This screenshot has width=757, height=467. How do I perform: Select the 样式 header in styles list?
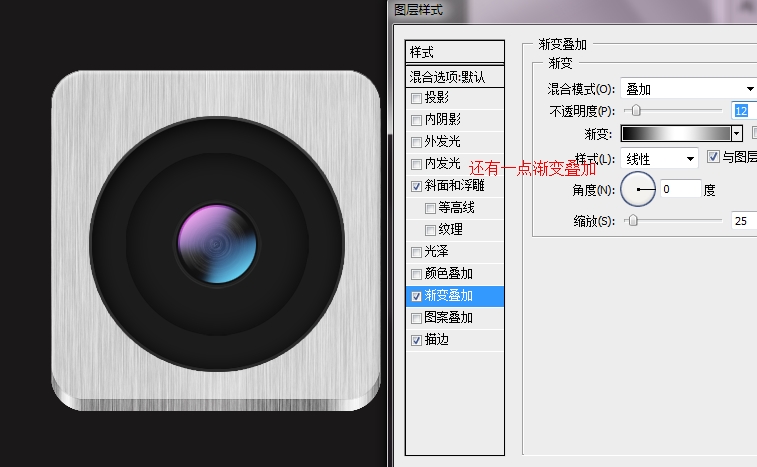pyautogui.click(x=455, y=52)
